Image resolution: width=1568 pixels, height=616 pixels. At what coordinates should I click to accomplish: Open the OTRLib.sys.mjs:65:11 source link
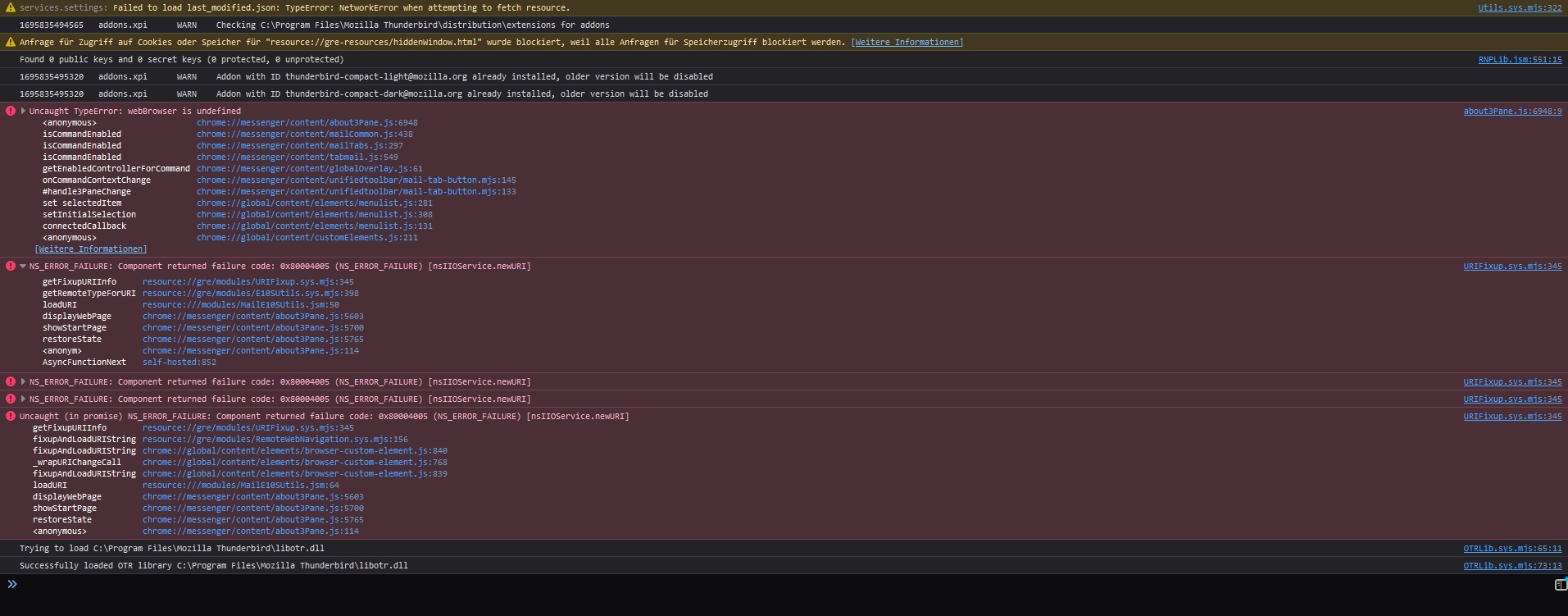[1512, 548]
